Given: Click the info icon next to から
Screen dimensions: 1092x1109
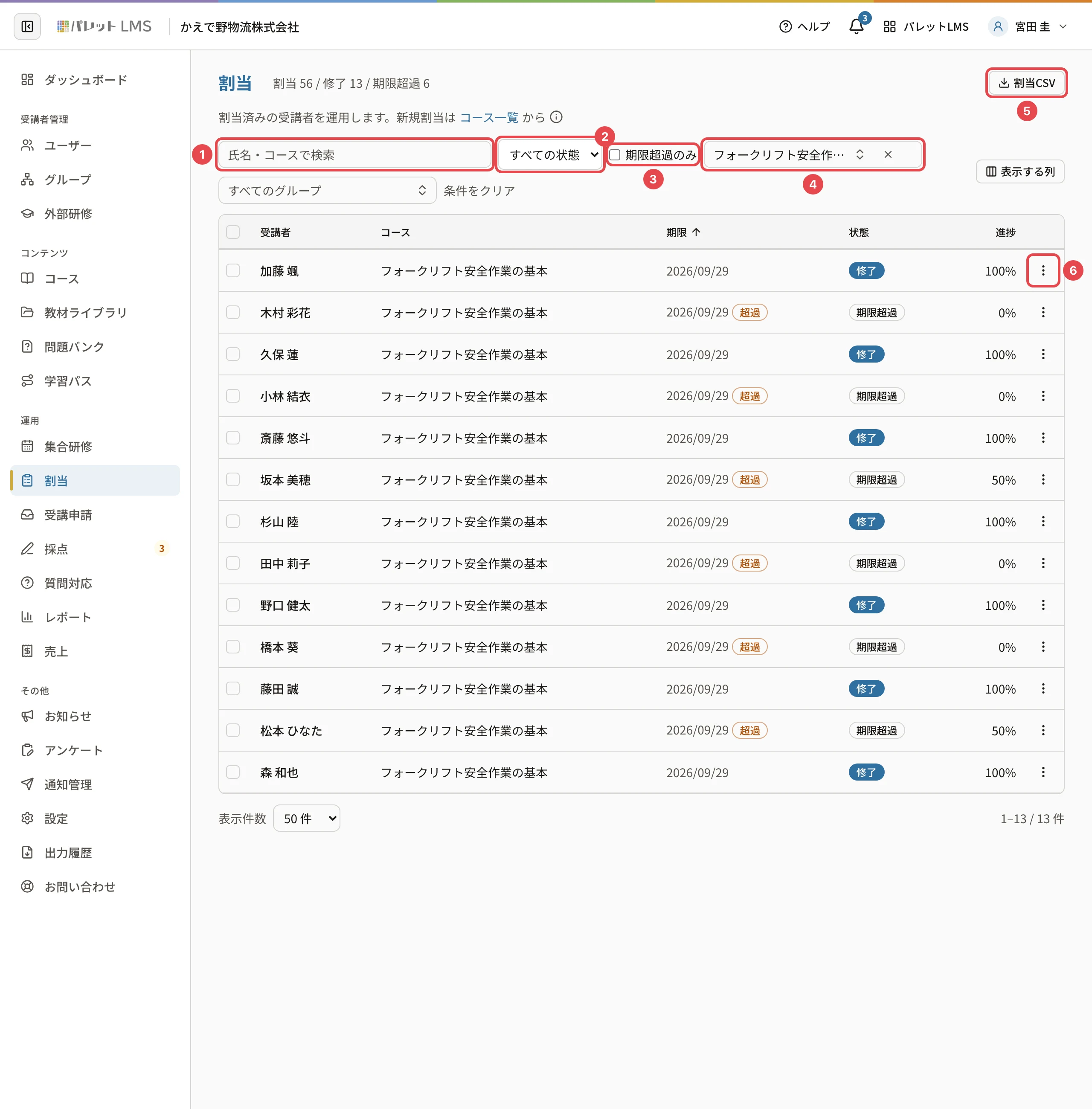Looking at the screenshot, I should tap(556, 117).
